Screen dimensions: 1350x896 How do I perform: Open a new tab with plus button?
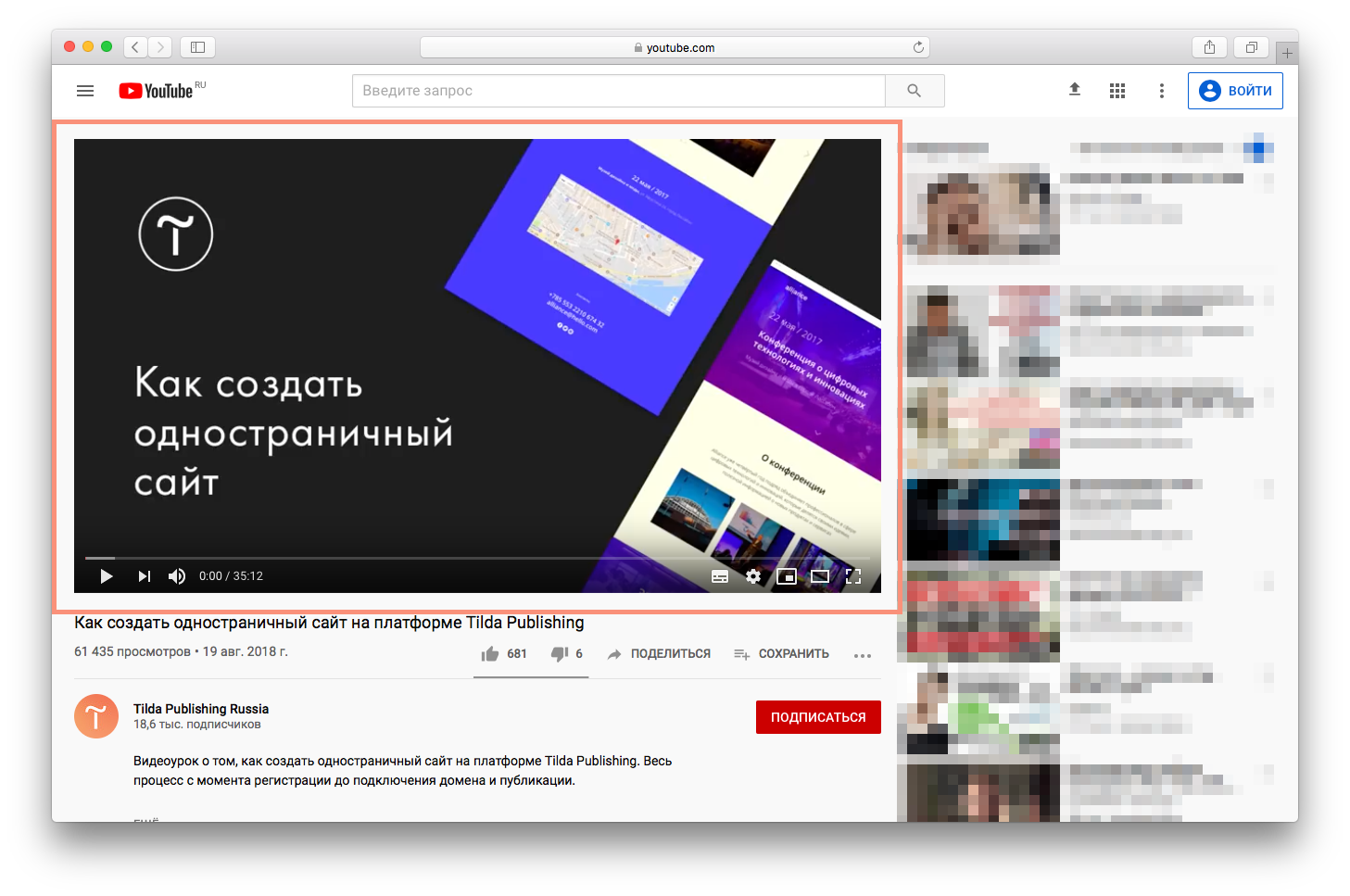[x=1287, y=53]
